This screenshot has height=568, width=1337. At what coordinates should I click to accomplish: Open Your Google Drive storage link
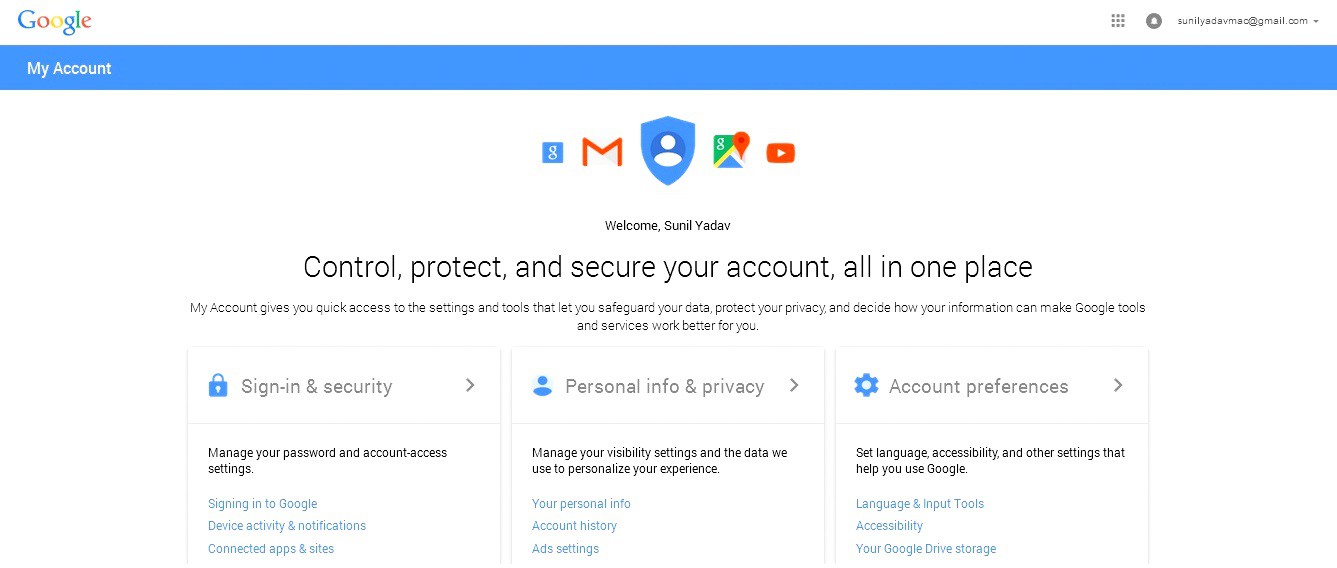pyautogui.click(x=926, y=549)
